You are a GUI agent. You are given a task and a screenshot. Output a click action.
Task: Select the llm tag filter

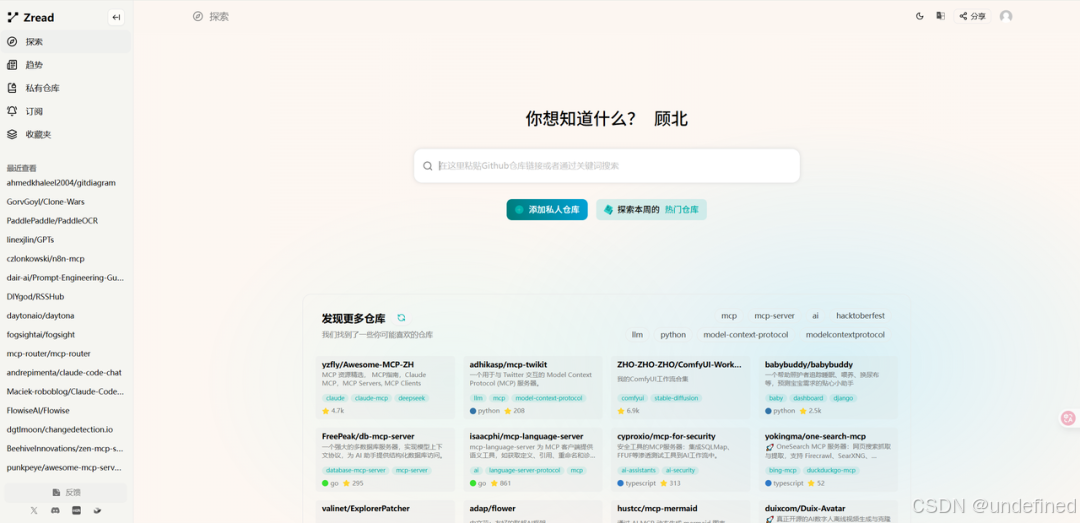[x=637, y=335]
